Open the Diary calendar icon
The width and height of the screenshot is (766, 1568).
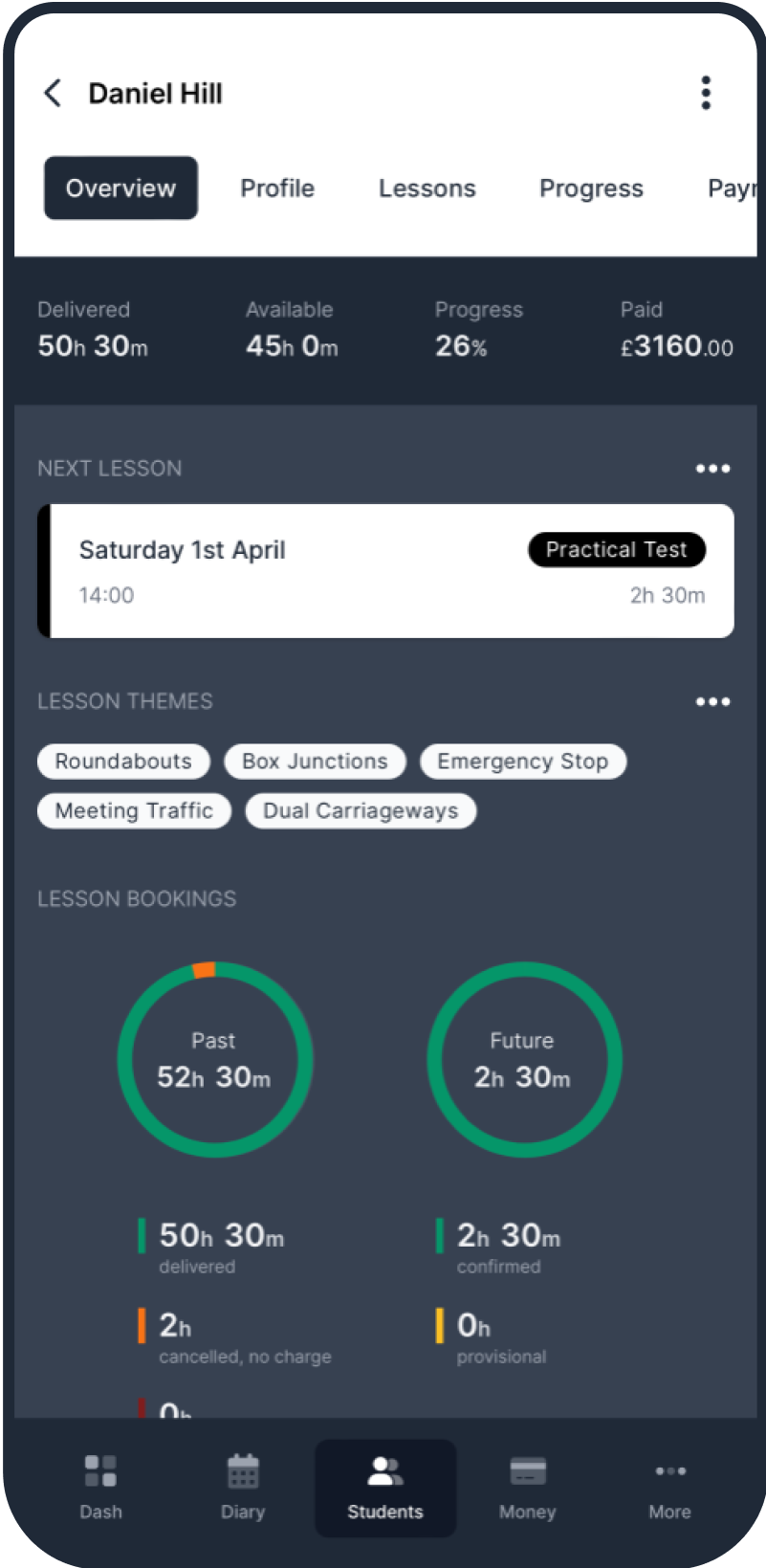(x=243, y=1471)
